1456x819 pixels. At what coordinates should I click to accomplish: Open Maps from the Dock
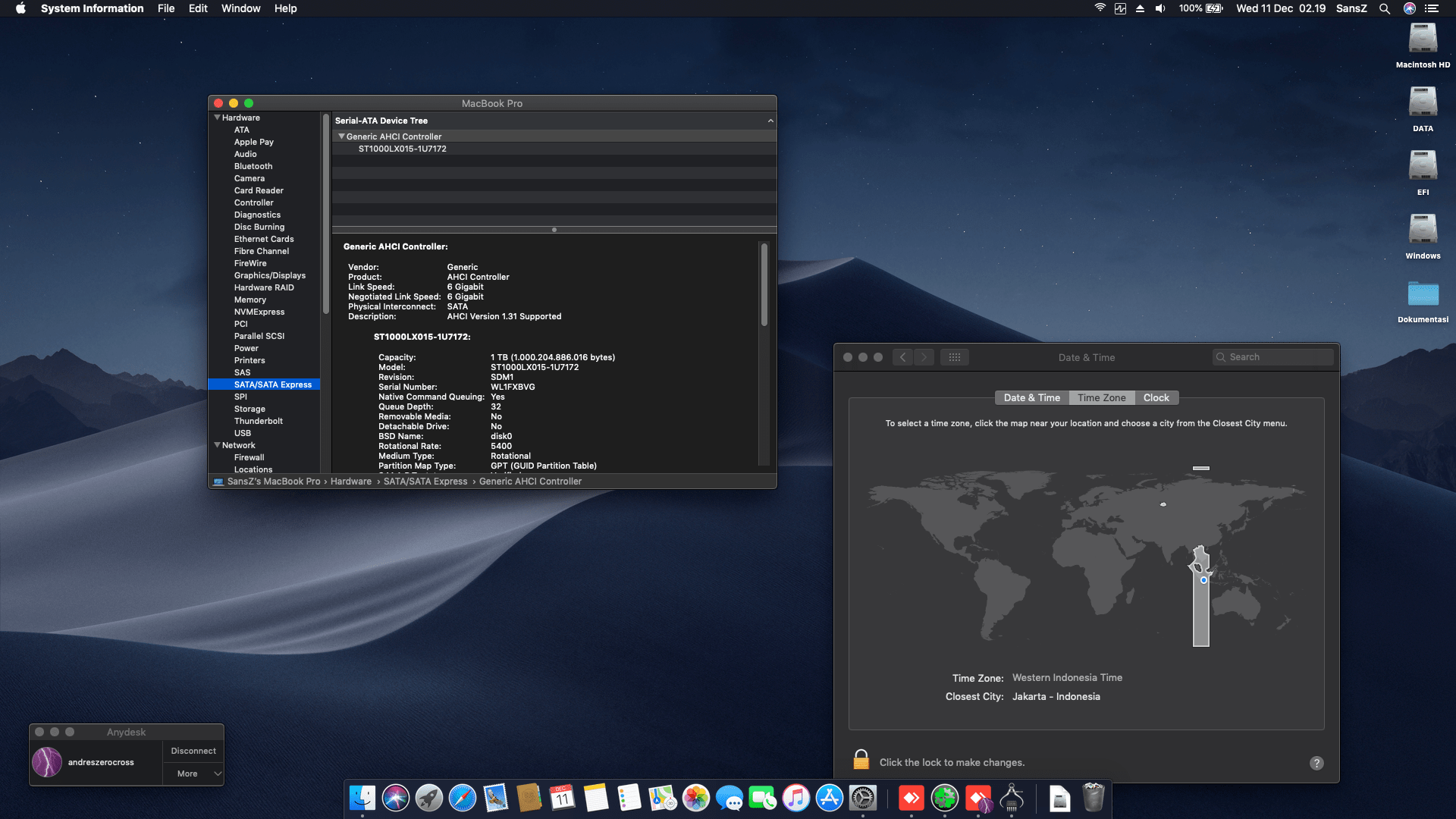tap(664, 798)
